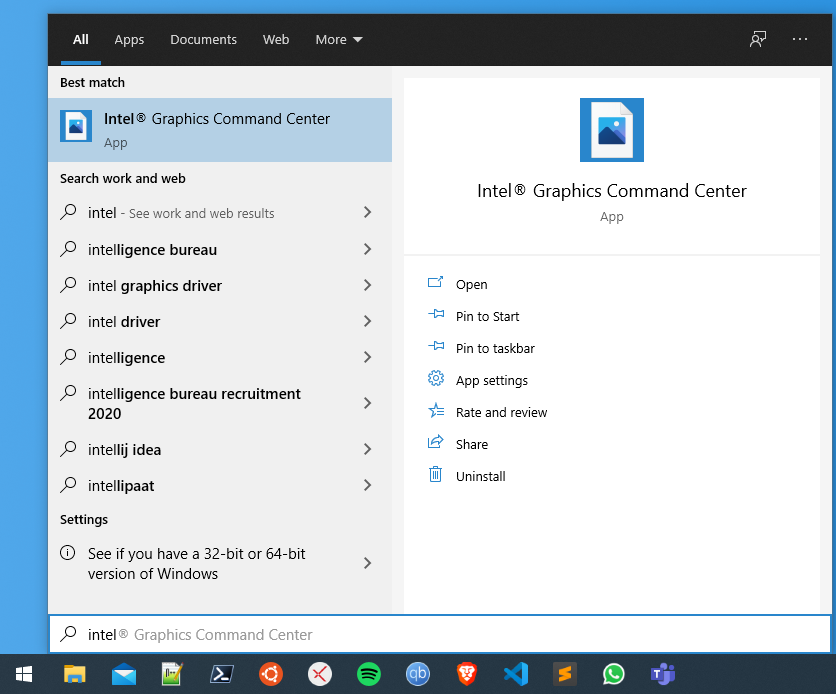This screenshot has width=836, height=694.
Task: Click the Open launch icon
Action: point(436,282)
